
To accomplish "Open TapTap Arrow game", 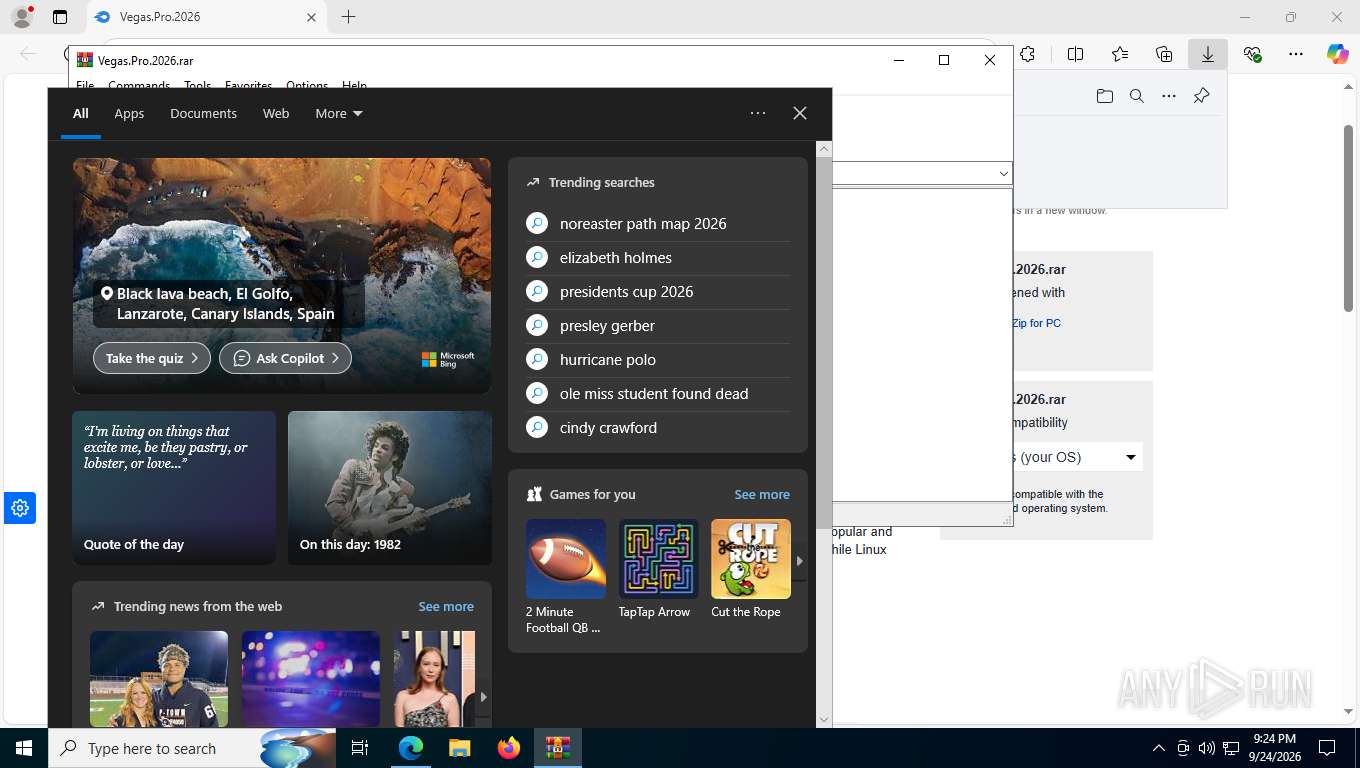I will [x=658, y=570].
